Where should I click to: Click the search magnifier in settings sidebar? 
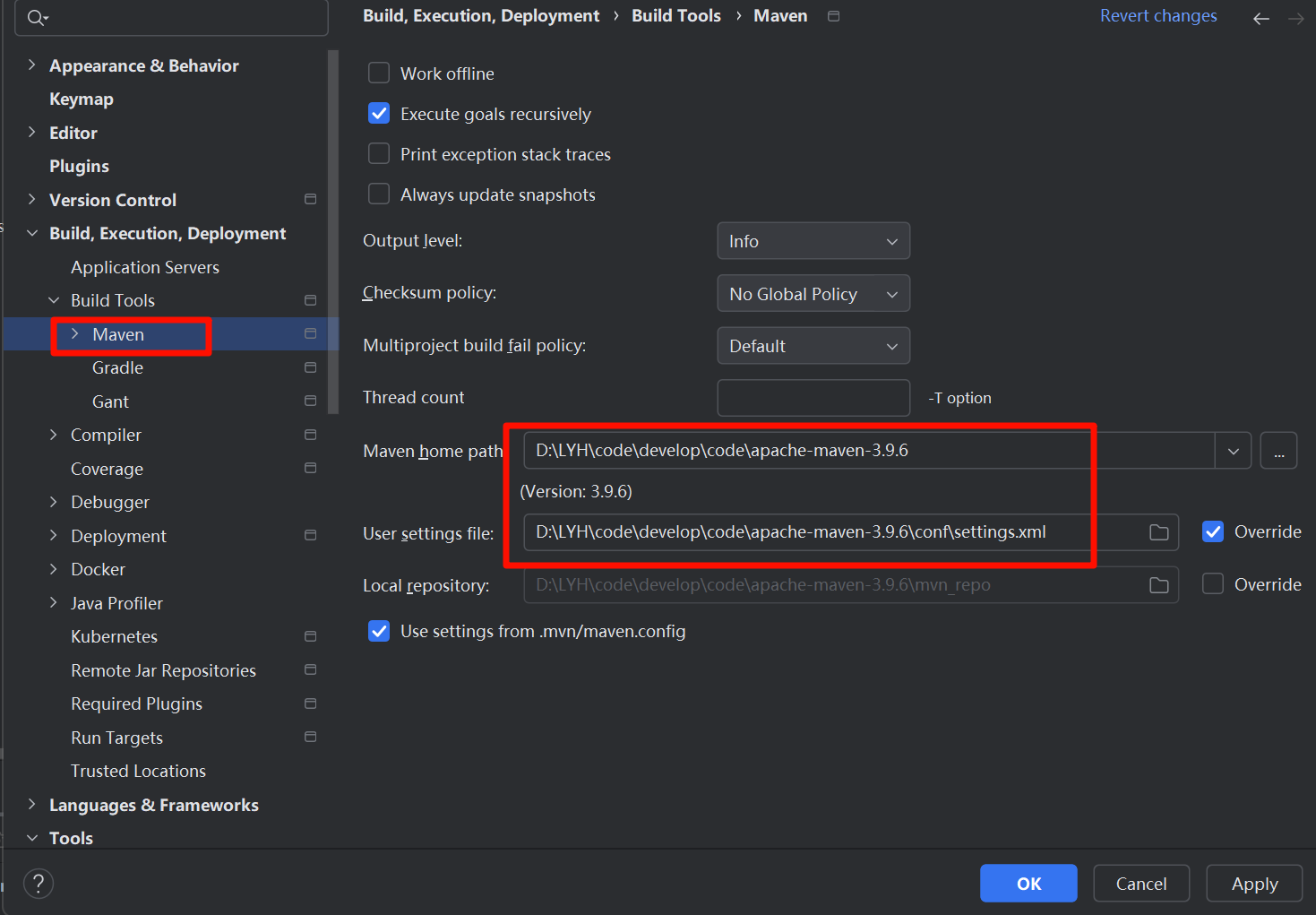tap(34, 16)
